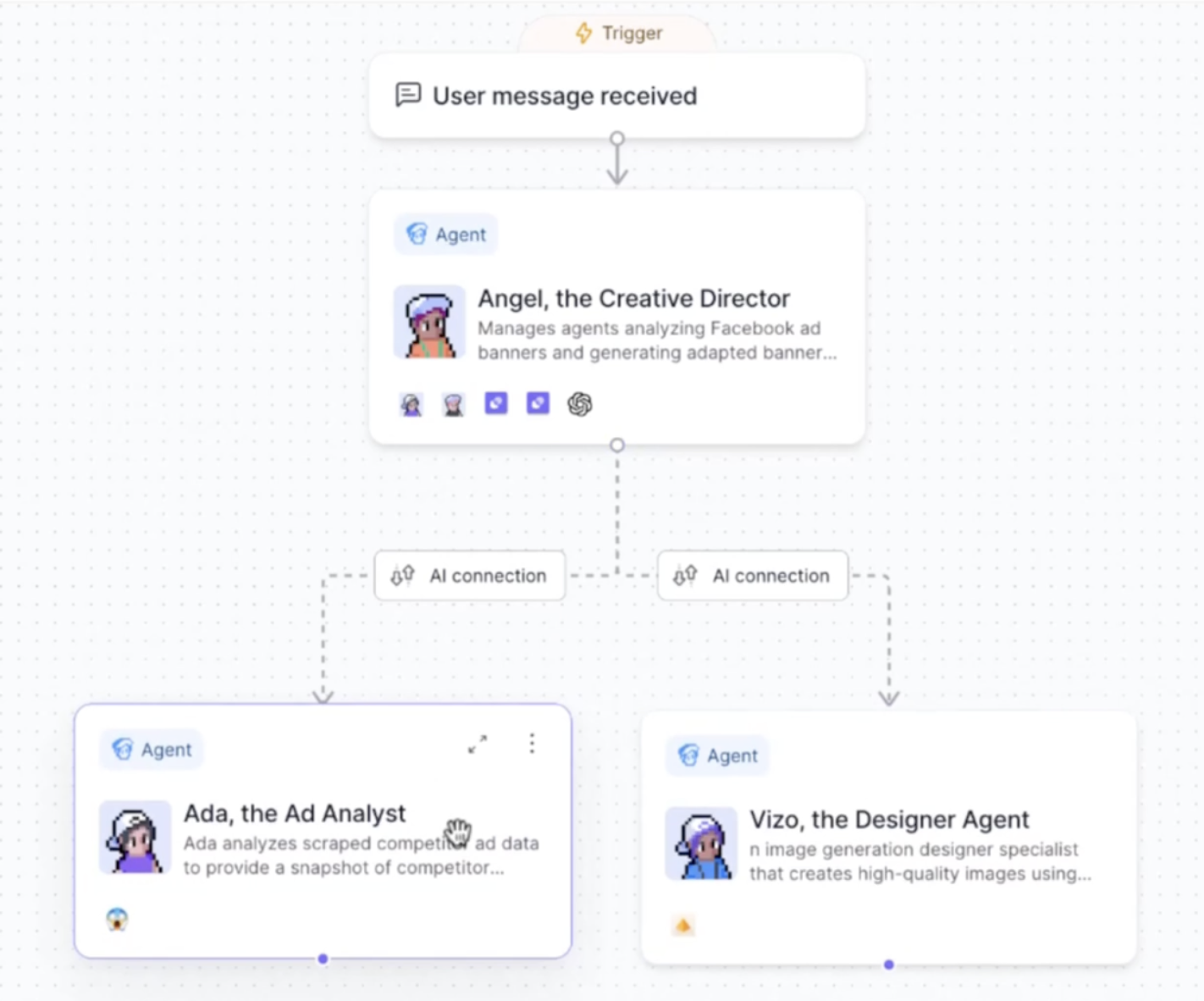Expand Ada's card to full view
This screenshot has height=1001, width=1204.
(x=478, y=744)
